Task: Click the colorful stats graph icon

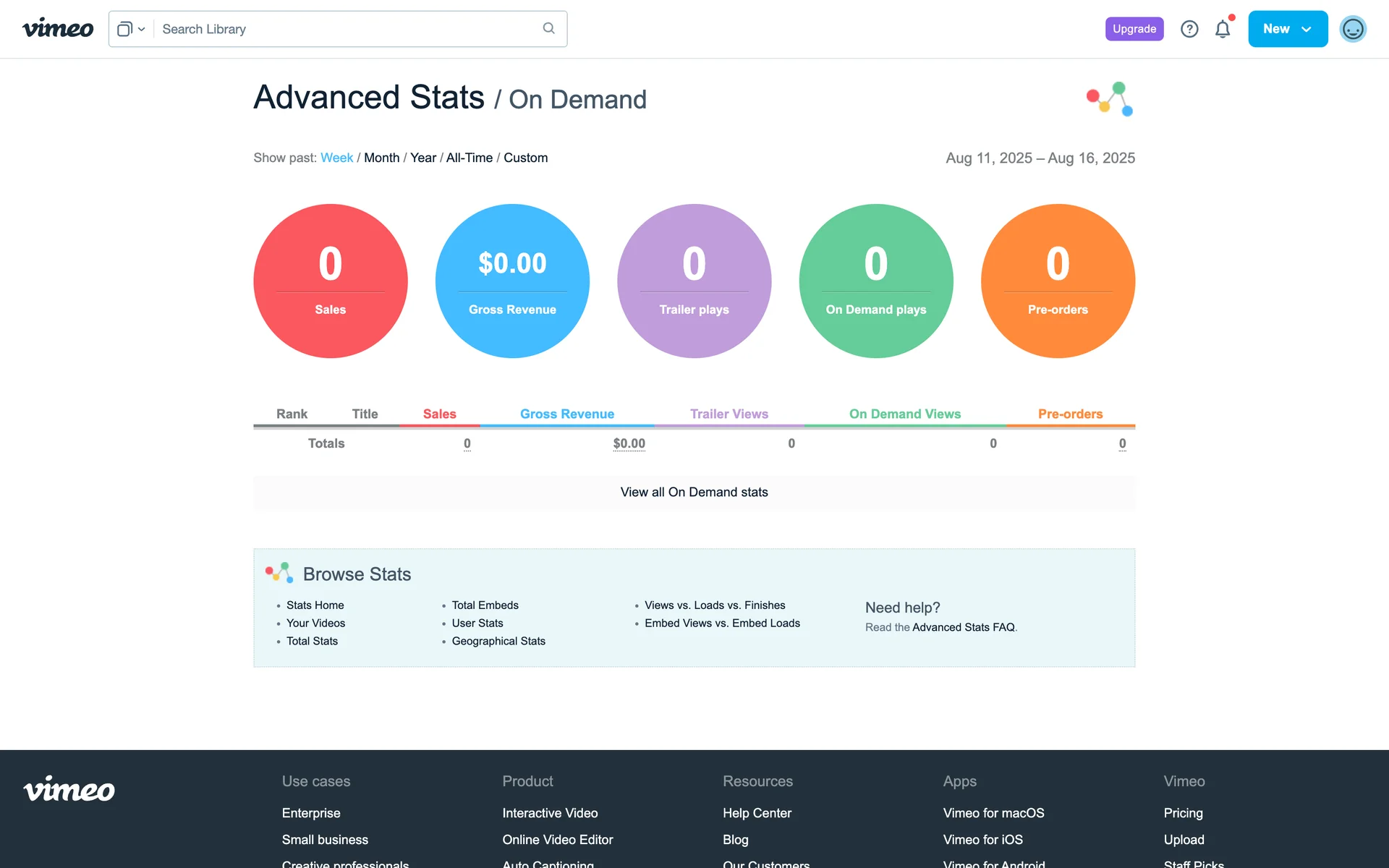Action: 1110,99
